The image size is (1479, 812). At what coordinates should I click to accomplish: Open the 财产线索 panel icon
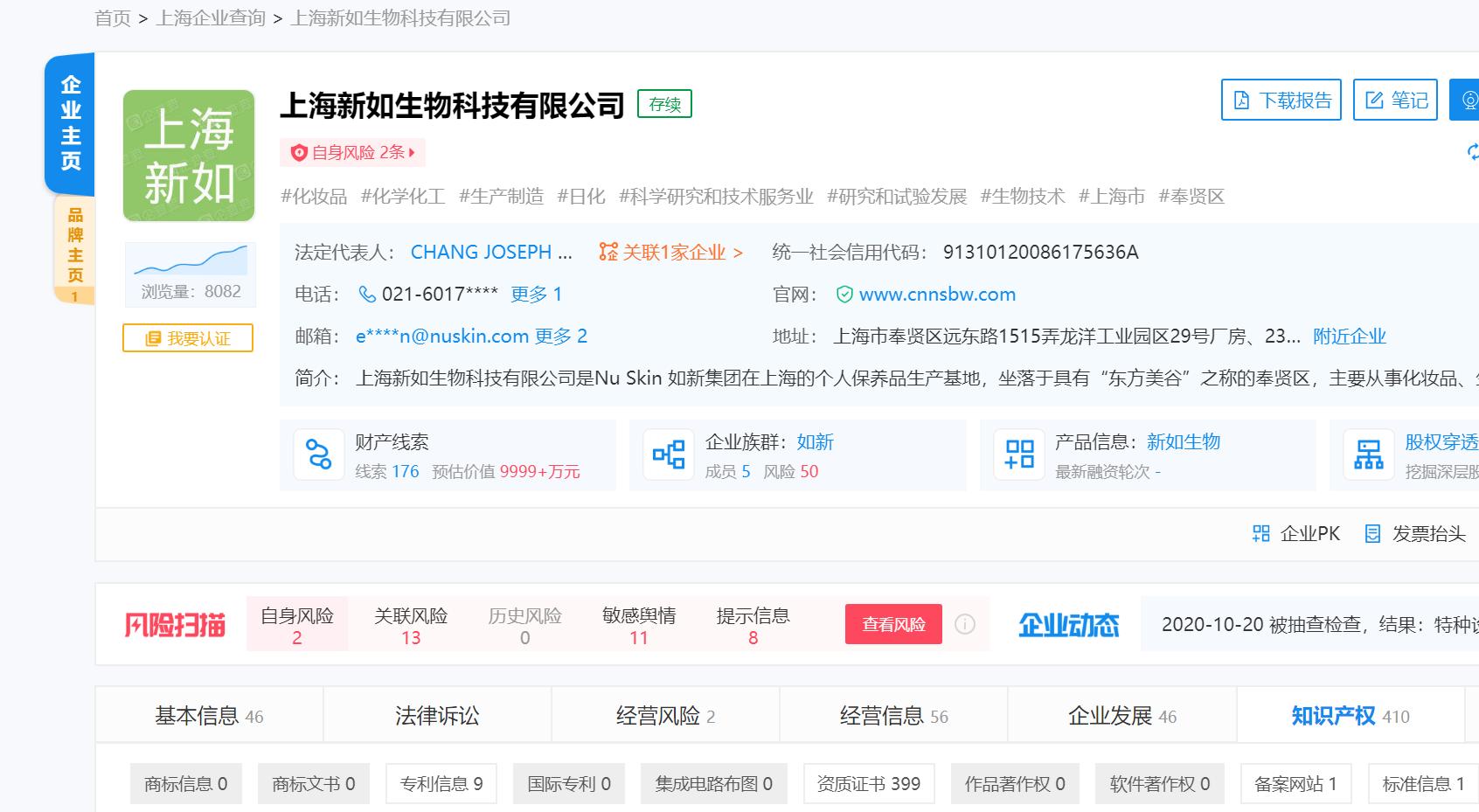(319, 455)
